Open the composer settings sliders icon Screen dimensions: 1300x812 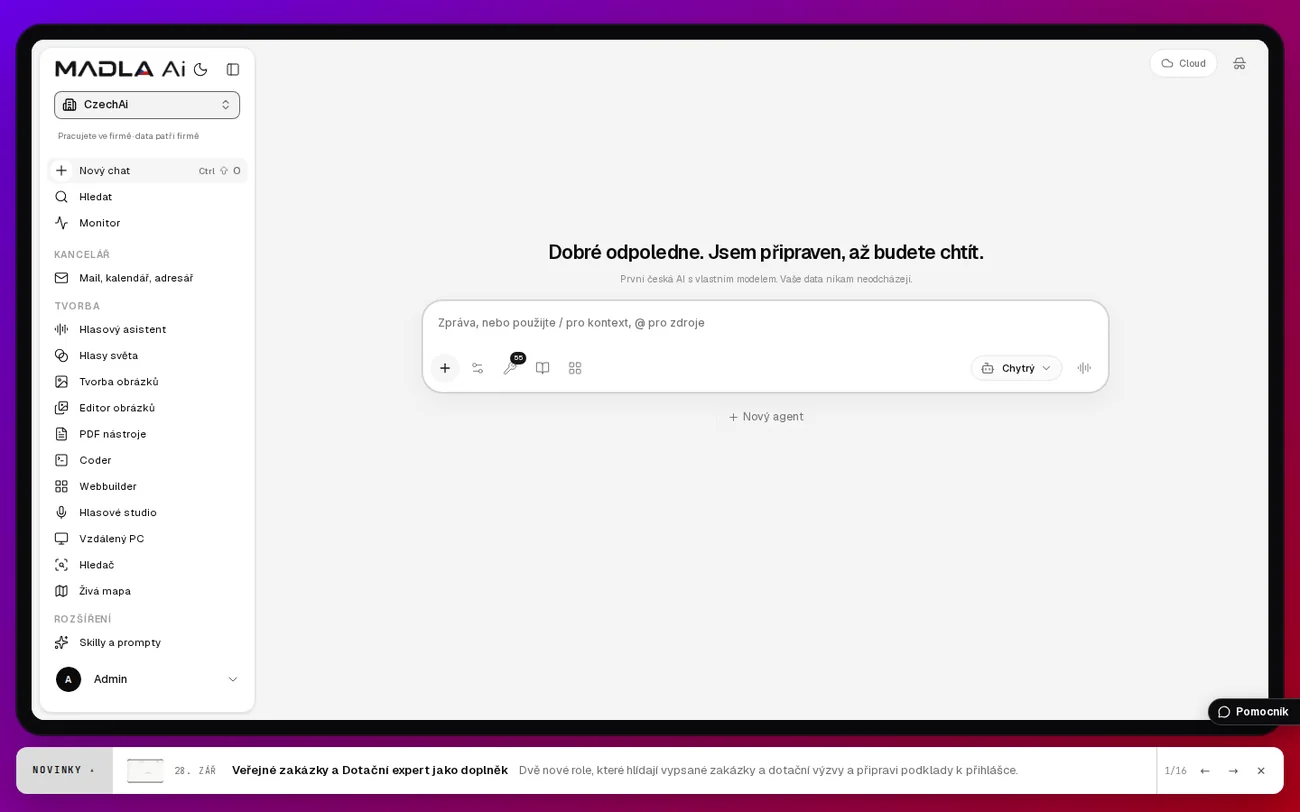478,368
